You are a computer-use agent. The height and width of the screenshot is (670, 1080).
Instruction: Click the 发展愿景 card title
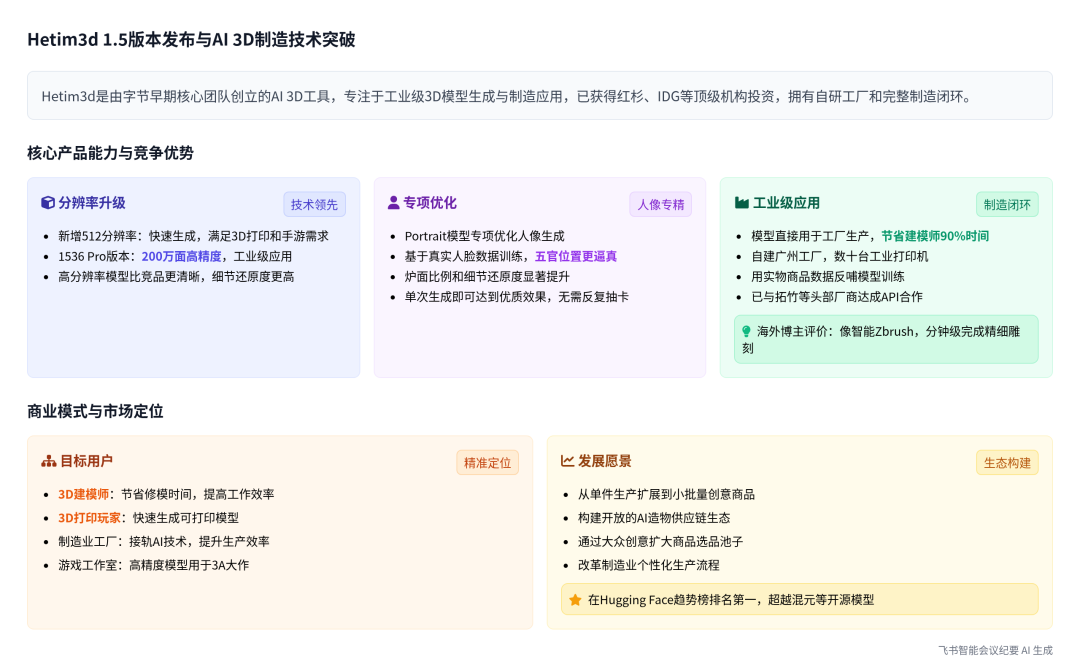coord(604,461)
